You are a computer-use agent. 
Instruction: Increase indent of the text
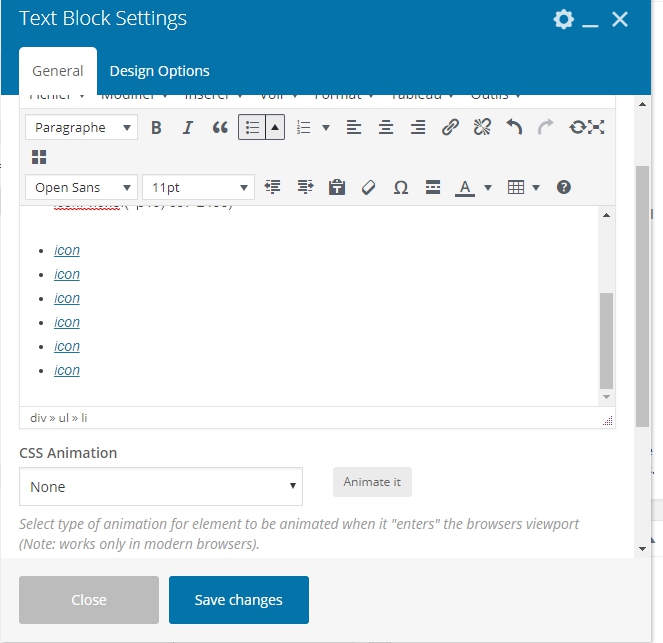(x=305, y=187)
